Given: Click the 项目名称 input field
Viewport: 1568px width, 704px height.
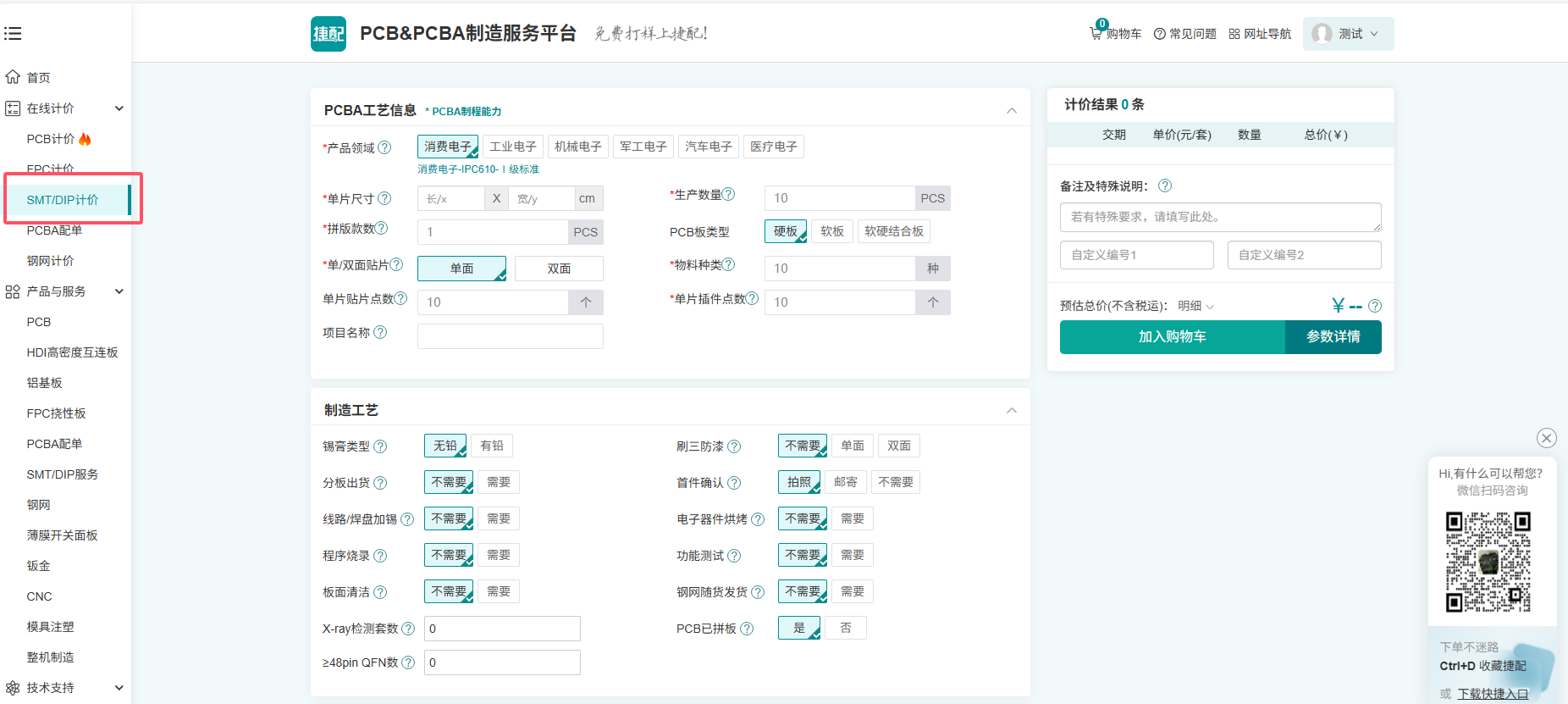Looking at the screenshot, I should (511, 336).
